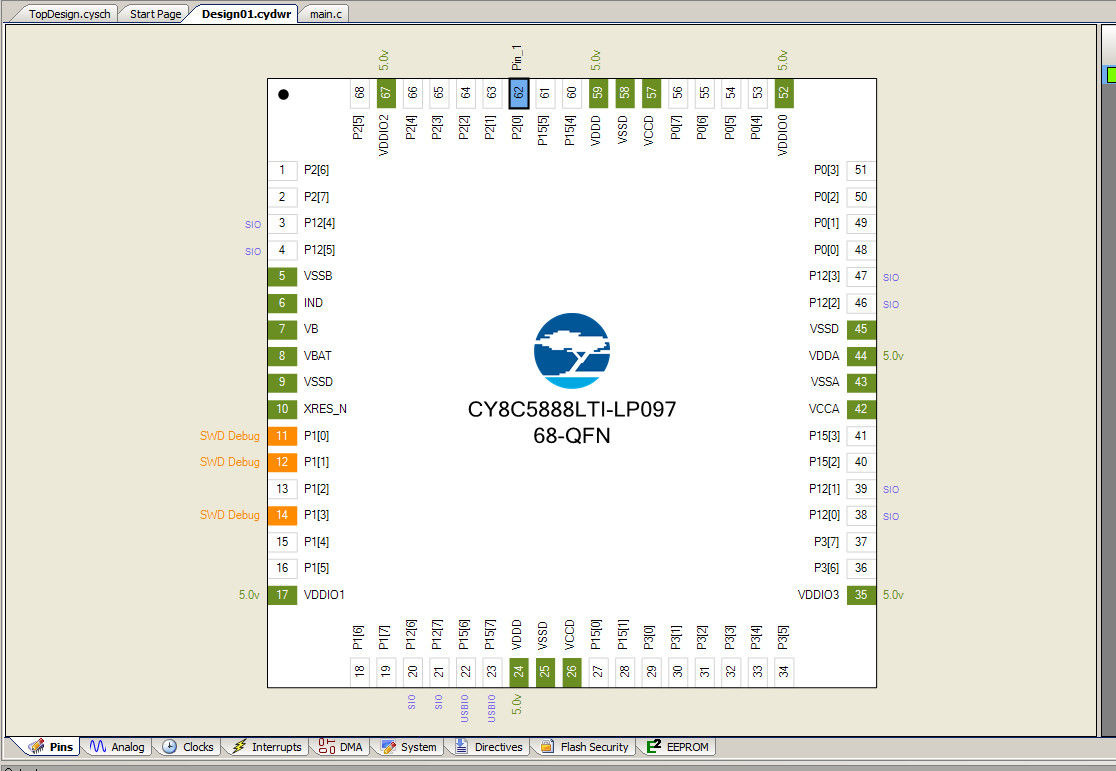Select green pin 52 box

(x=784, y=93)
